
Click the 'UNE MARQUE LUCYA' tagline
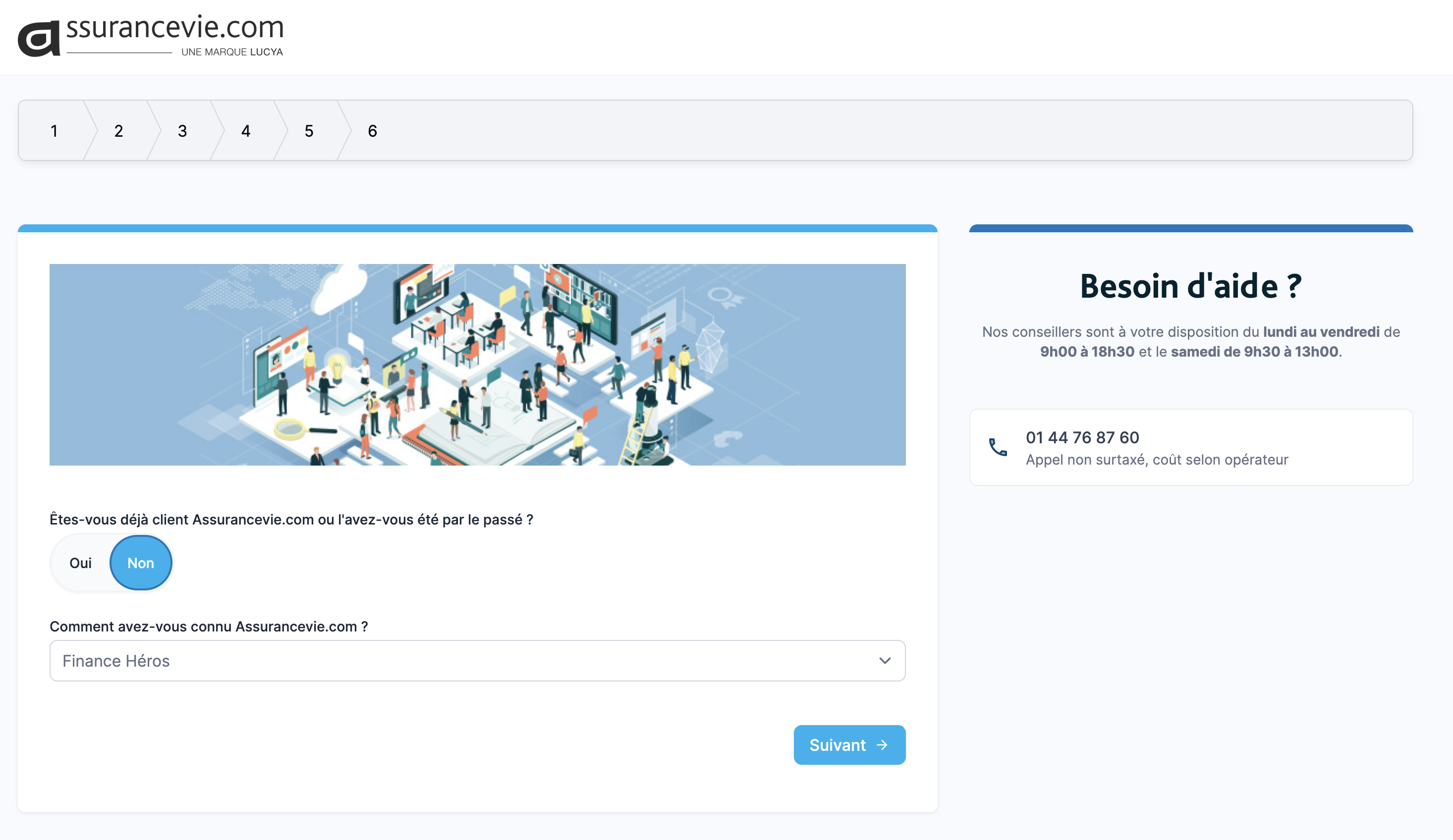pyautogui.click(x=232, y=52)
